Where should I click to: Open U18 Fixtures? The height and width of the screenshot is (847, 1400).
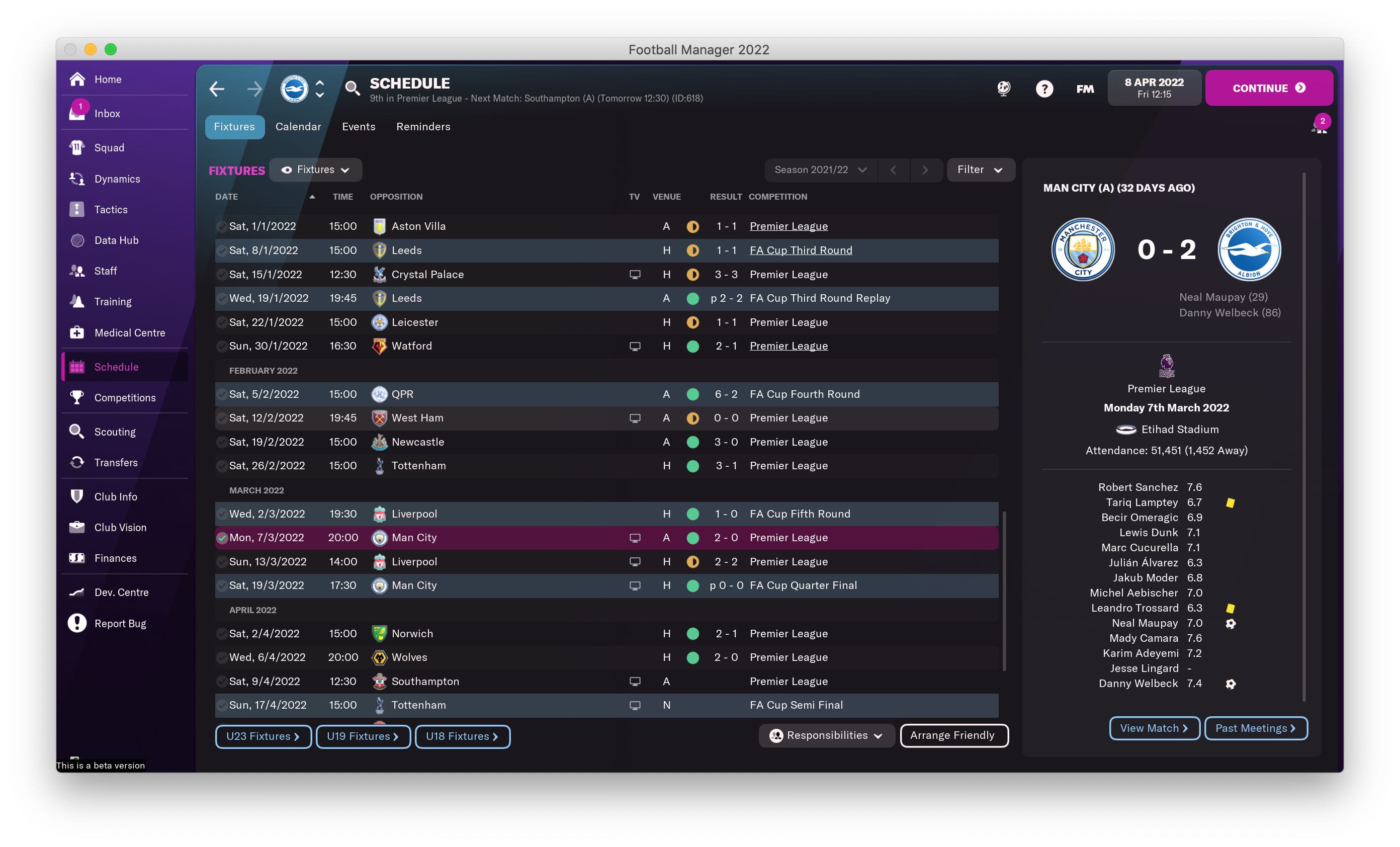pos(462,736)
